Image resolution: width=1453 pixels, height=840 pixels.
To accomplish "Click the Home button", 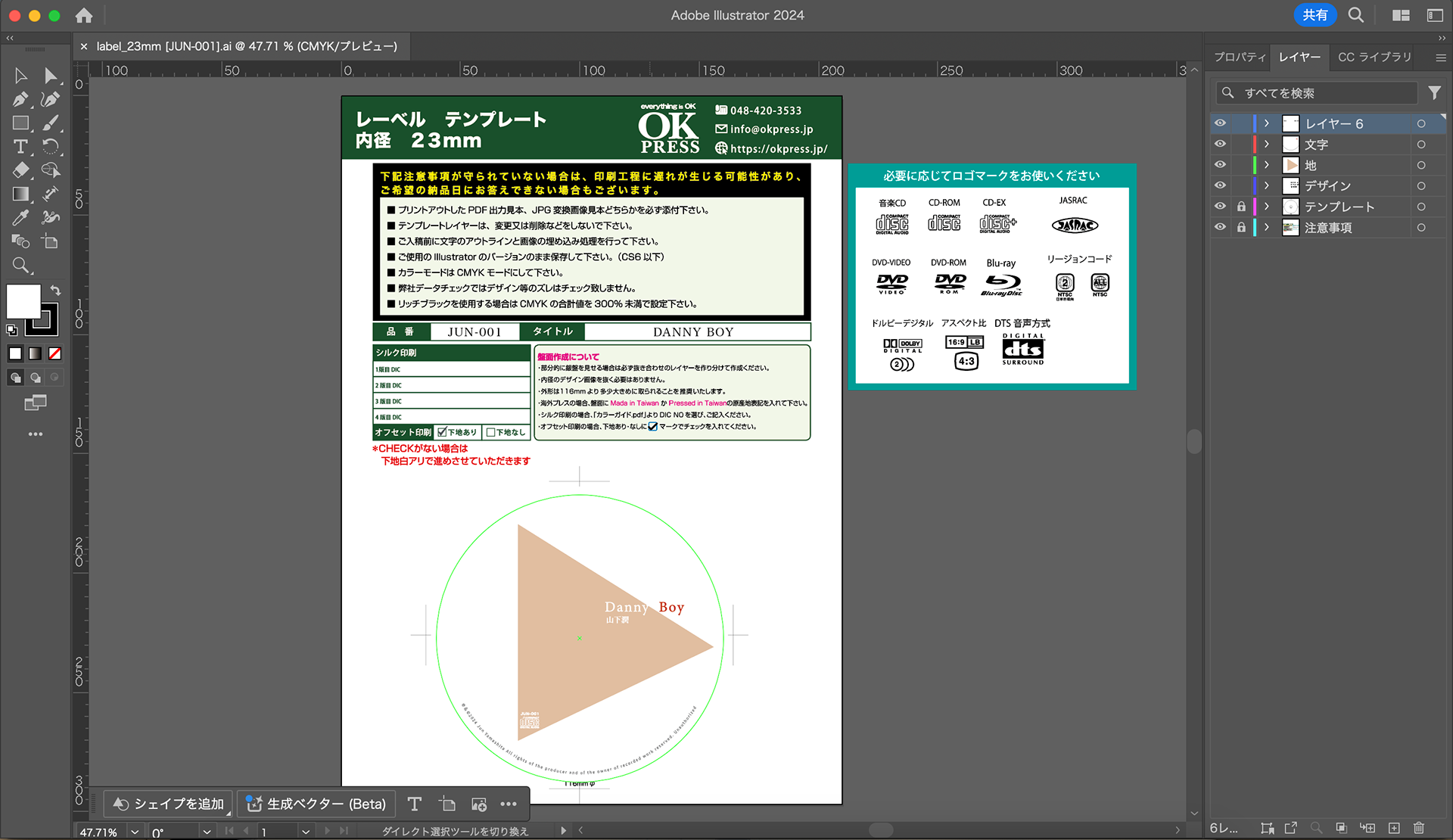I will 84,15.
